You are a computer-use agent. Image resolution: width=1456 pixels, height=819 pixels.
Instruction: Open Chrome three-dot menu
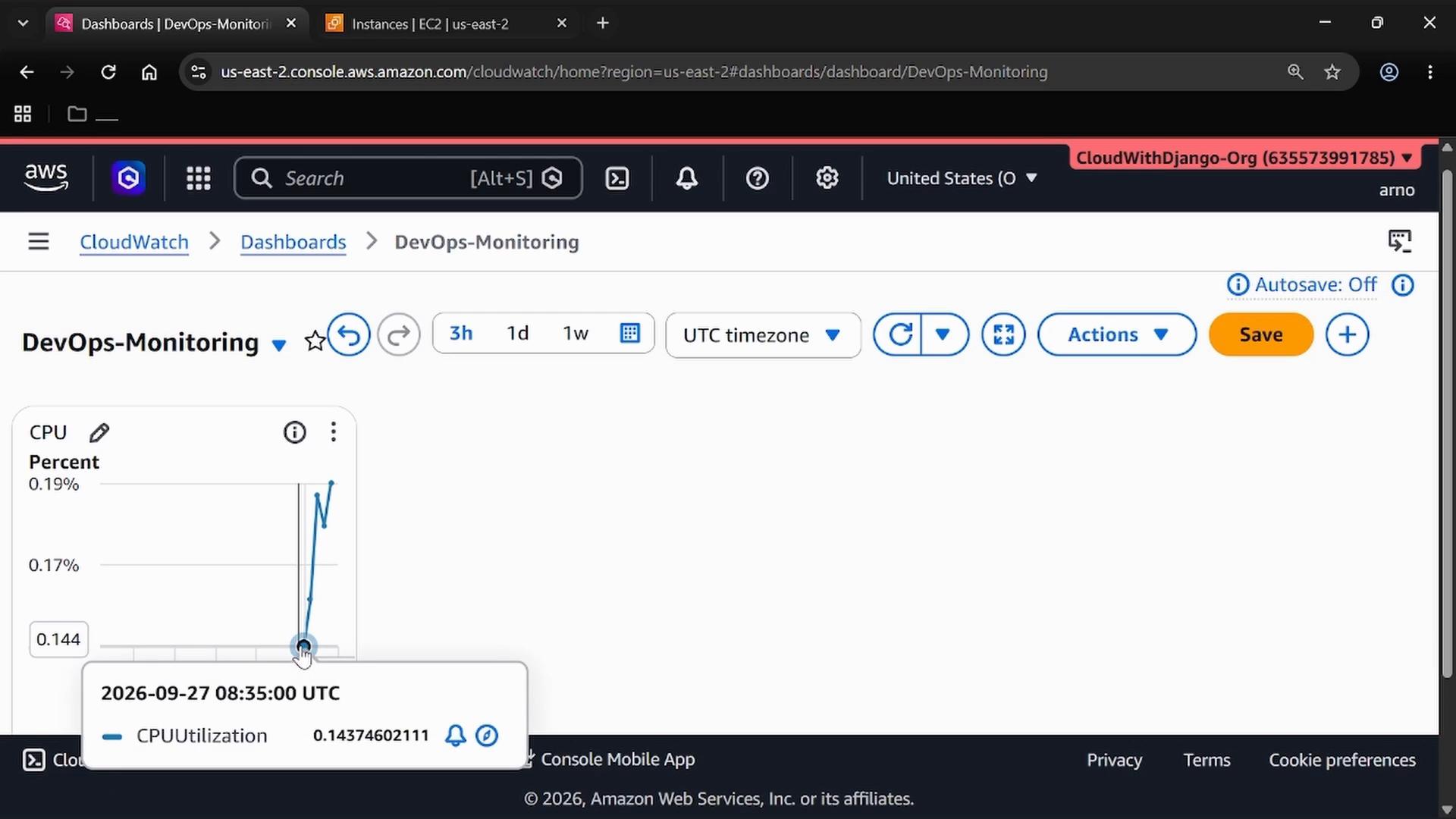point(1430,72)
